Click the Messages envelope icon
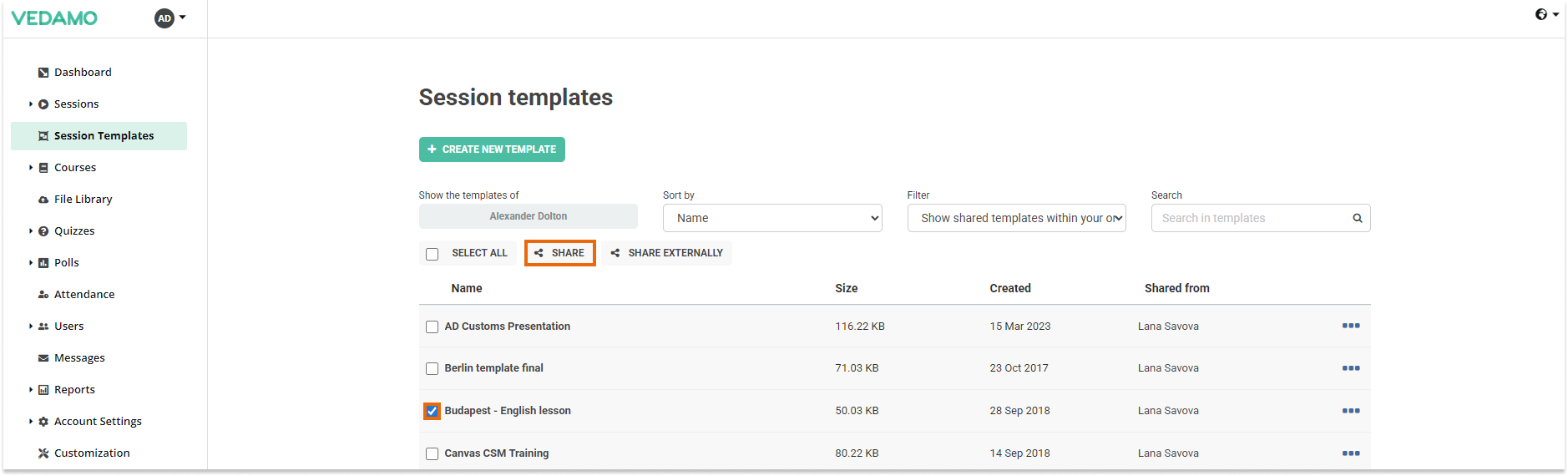The height and width of the screenshot is (476, 1568). click(x=43, y=358)
